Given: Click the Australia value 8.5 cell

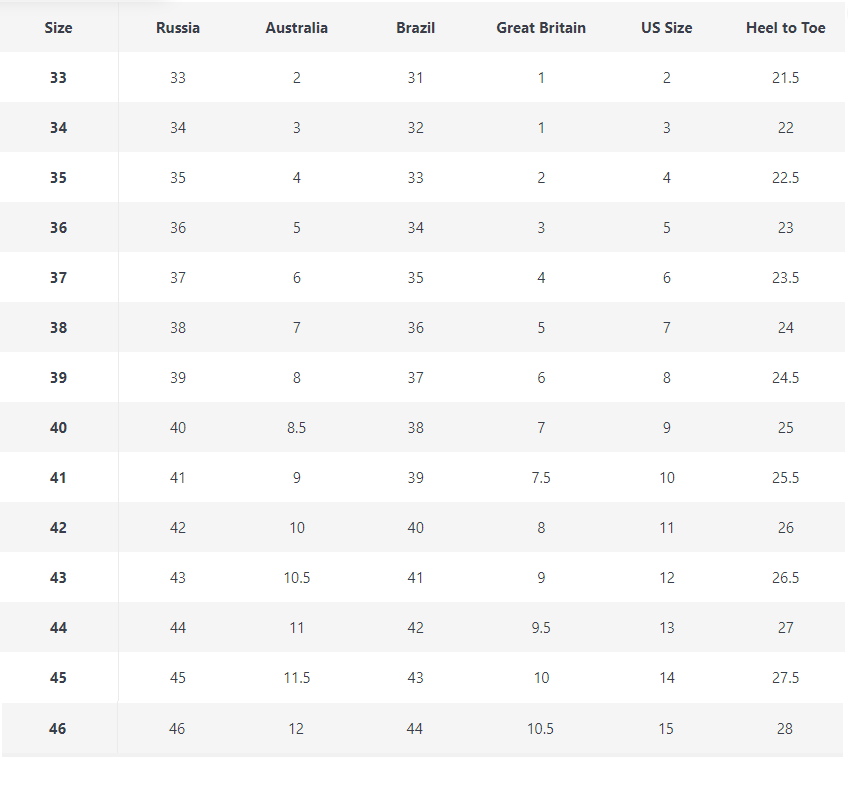Looking at the screenshot, I should click(296, 428).
